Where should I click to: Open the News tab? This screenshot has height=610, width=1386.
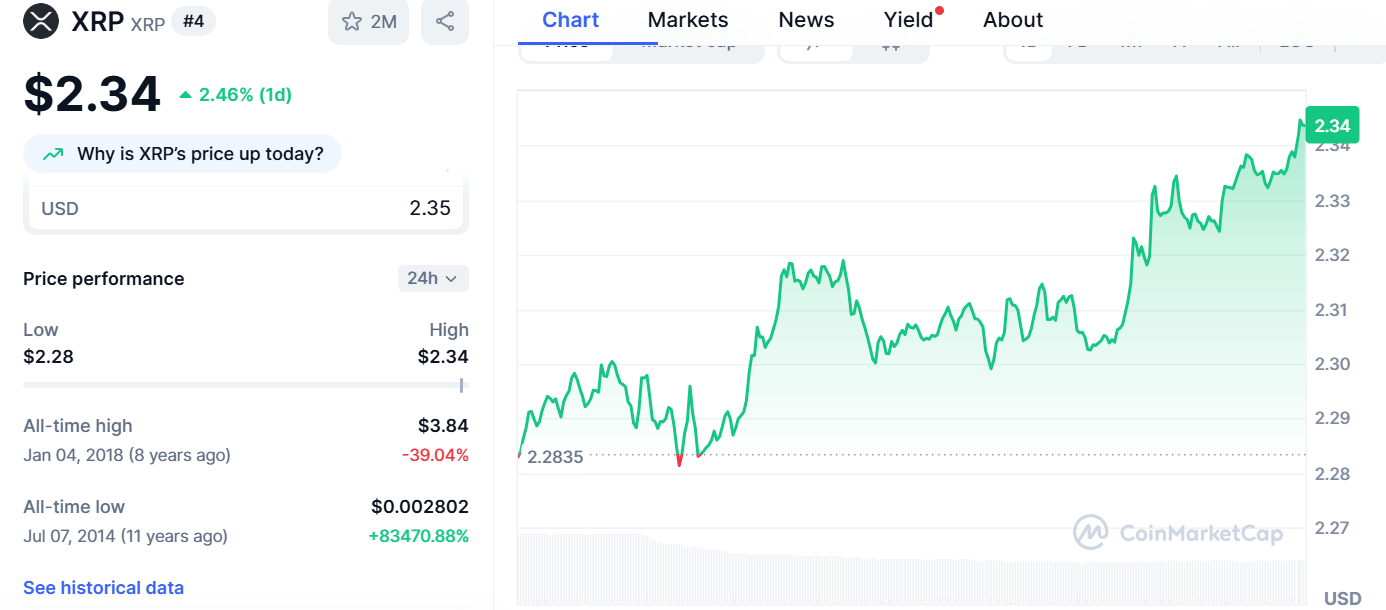[806, 20]
